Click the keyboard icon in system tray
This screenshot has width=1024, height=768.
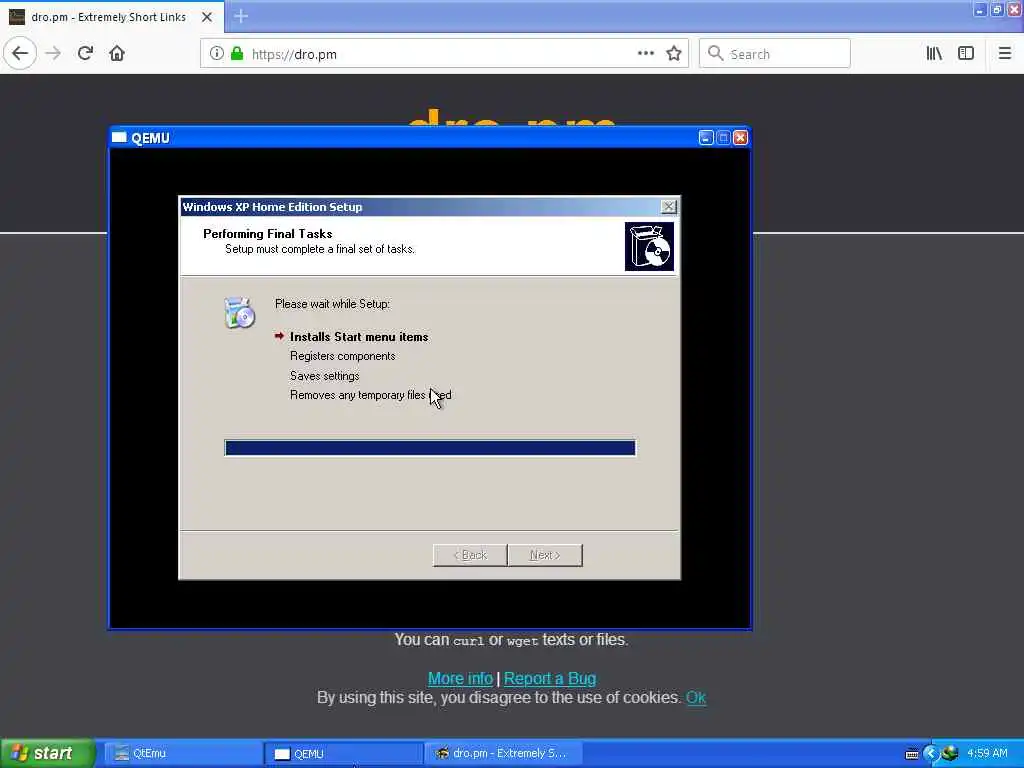click(x=912, y=754)
